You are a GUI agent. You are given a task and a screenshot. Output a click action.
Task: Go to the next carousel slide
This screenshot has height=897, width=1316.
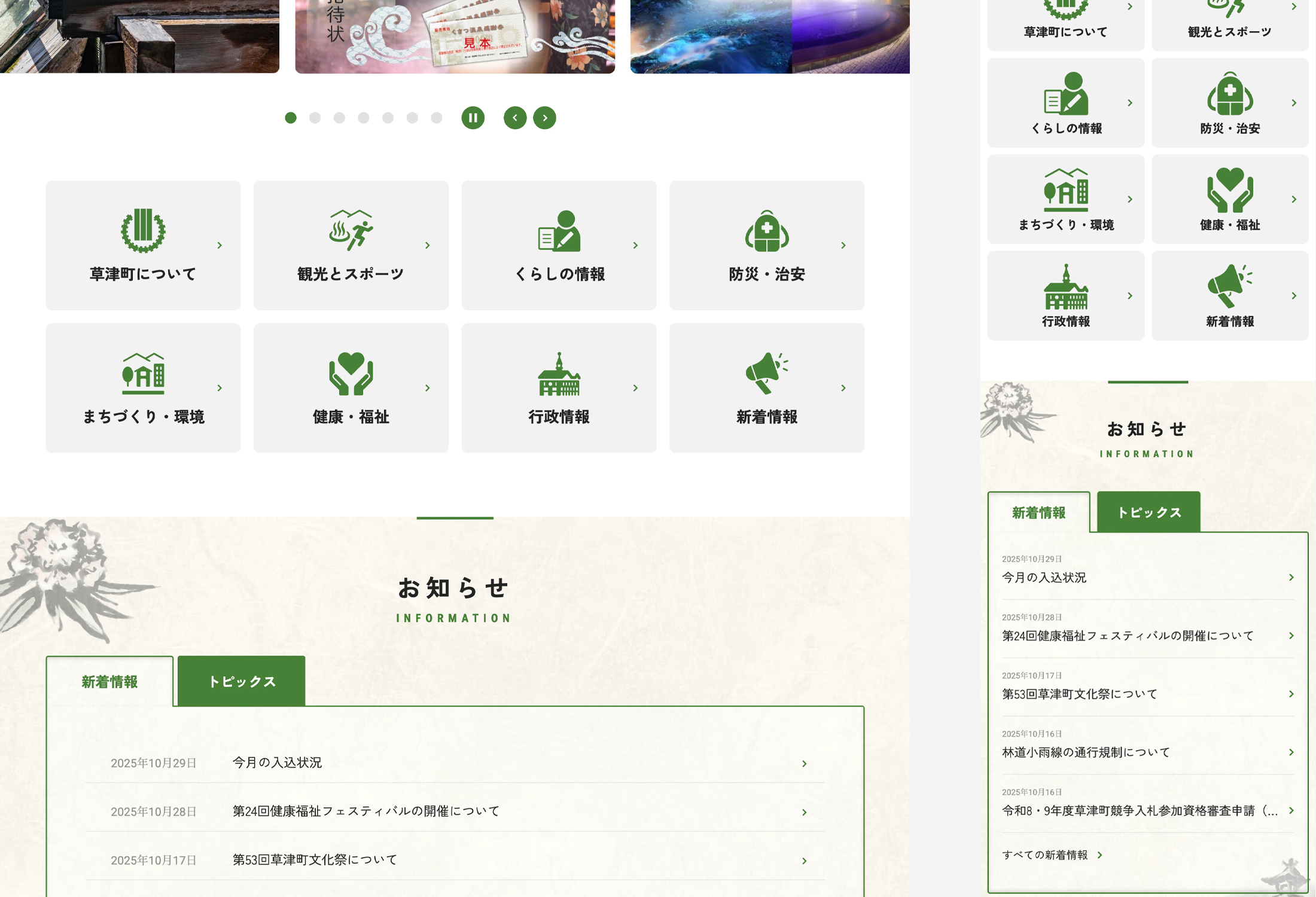click(544, 118)
